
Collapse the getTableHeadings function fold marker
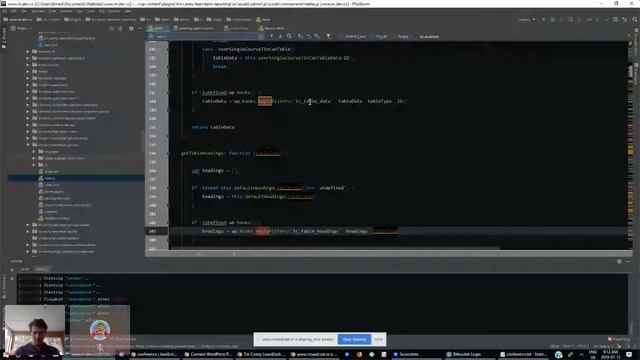pyautogui.click(x=168, y=153)
